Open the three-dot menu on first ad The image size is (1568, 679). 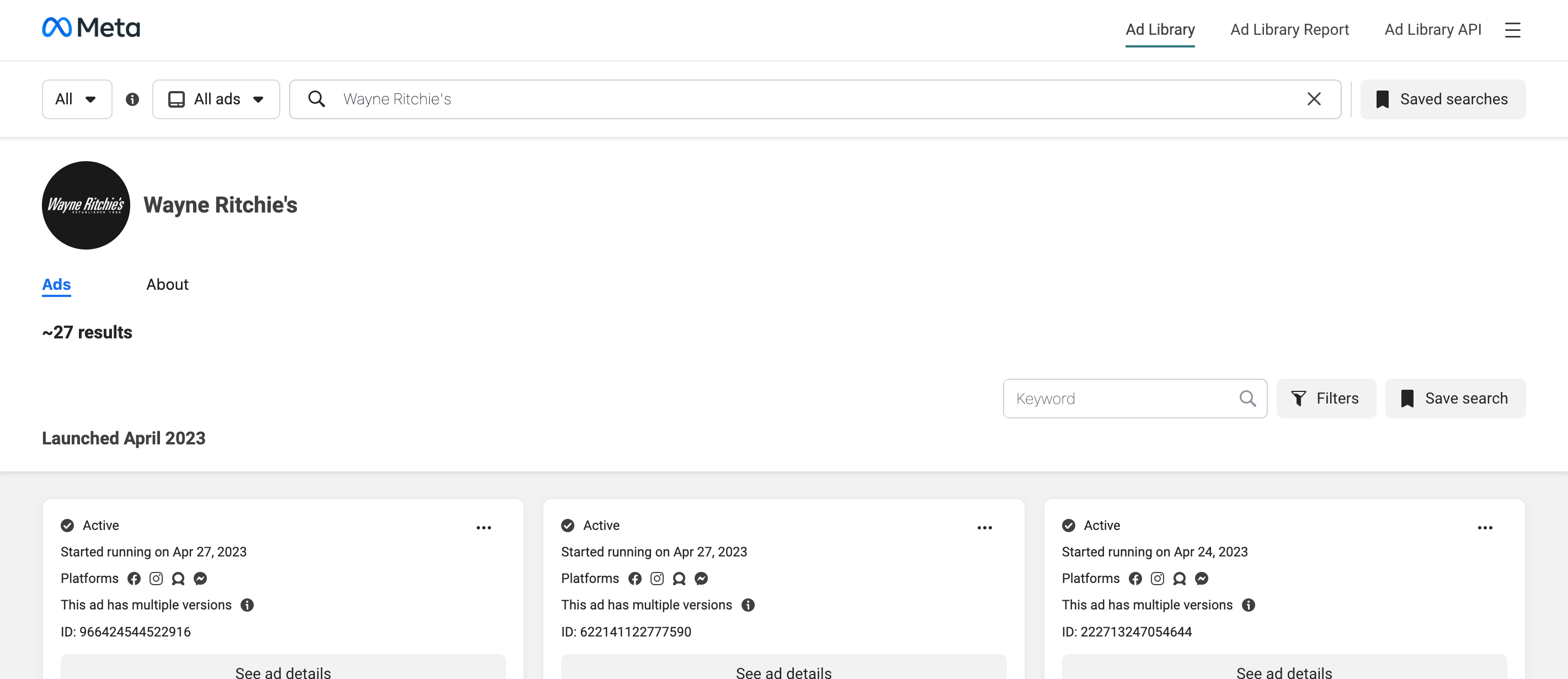pyautogui.click(x=483, y=527)
